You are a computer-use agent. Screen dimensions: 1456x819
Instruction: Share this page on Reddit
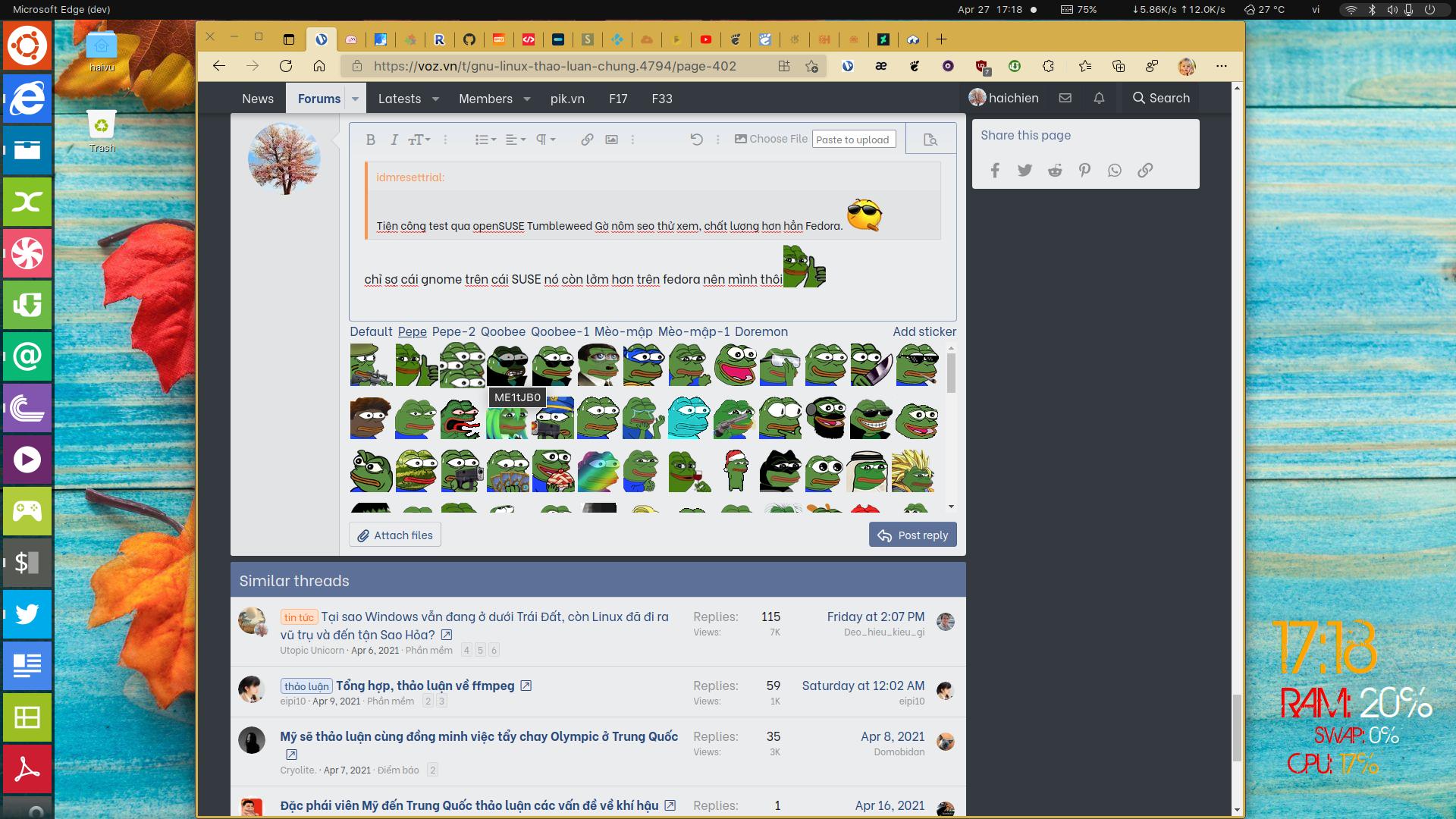(x=1055, y=171)
